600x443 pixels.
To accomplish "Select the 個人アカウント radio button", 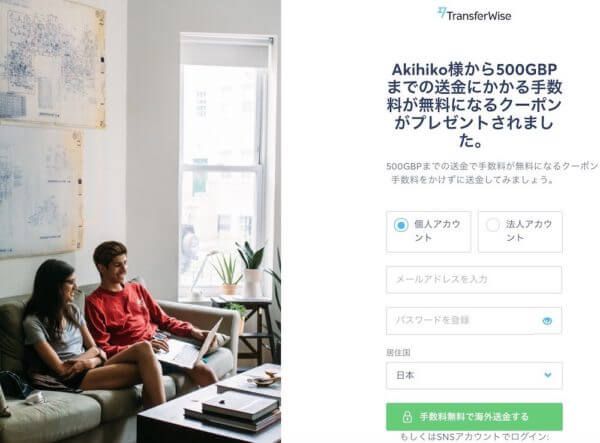I will 401,225.
